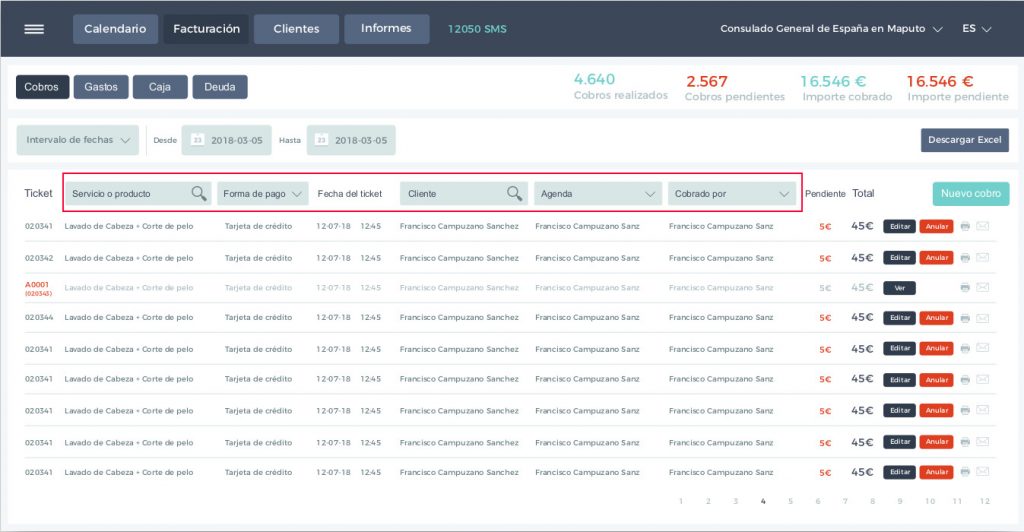Expand the Forma de pago filter
The image size is (1024, 532).
[263, 194]
